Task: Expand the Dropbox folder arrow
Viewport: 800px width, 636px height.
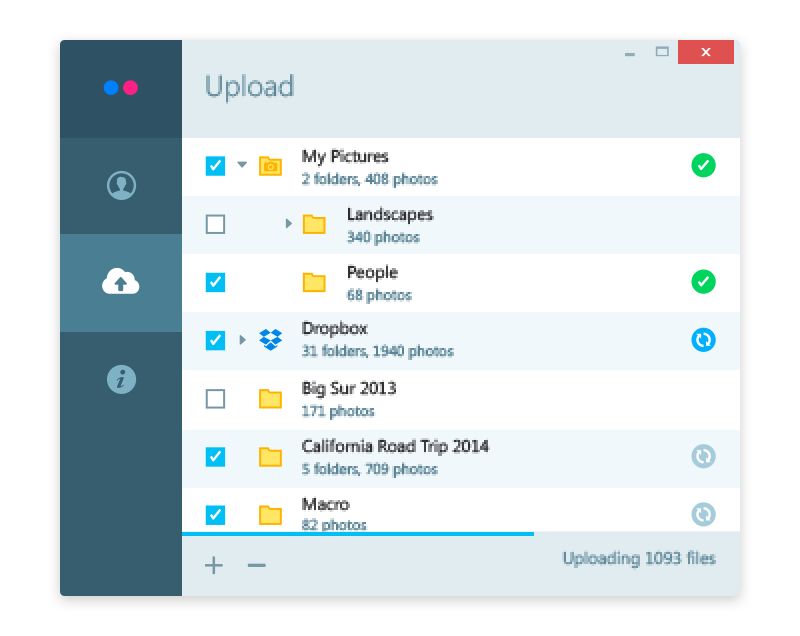Action: point(242,340)
